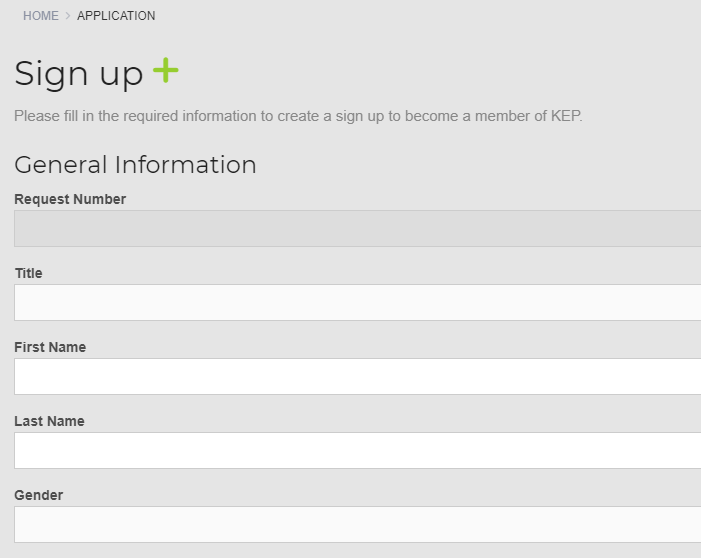Click the Sign up page heading text
The image size is (701, 558).
click(79, 74)
